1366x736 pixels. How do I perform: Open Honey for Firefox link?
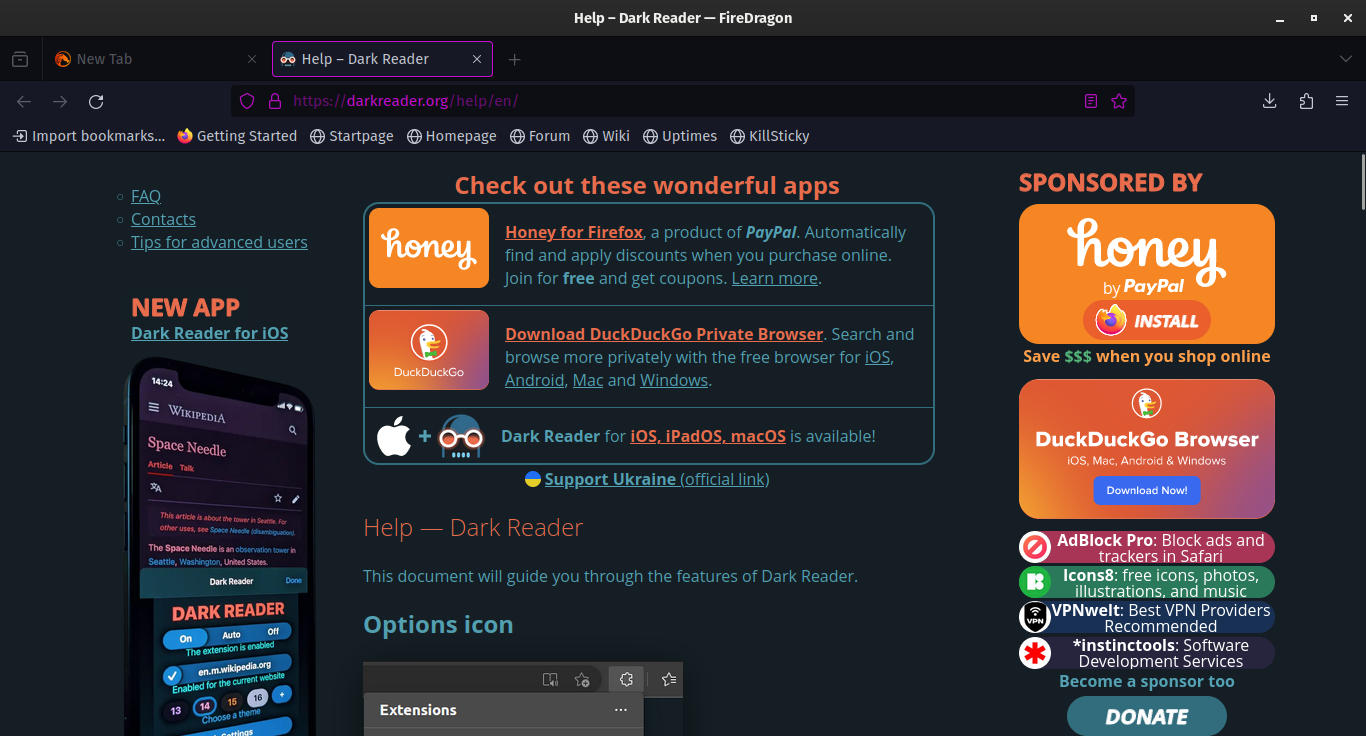pos(574,232)
